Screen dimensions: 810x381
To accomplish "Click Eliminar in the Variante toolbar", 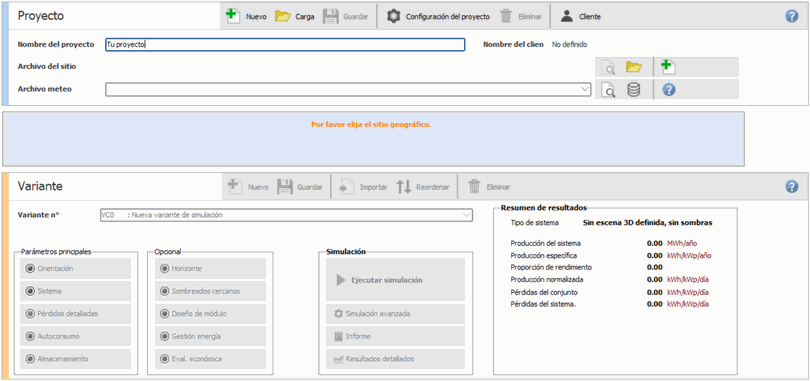I will point(489,187).
